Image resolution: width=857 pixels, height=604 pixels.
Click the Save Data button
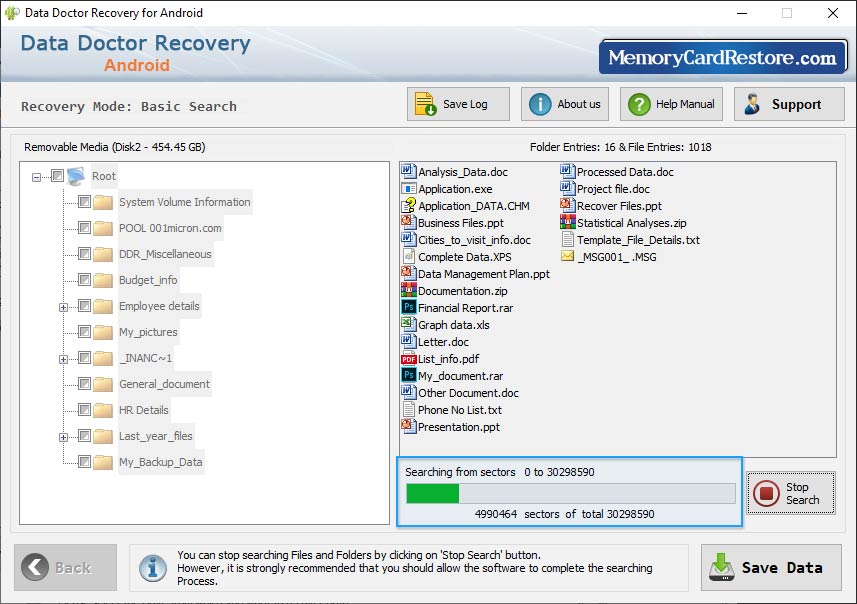tap(771, 567)
